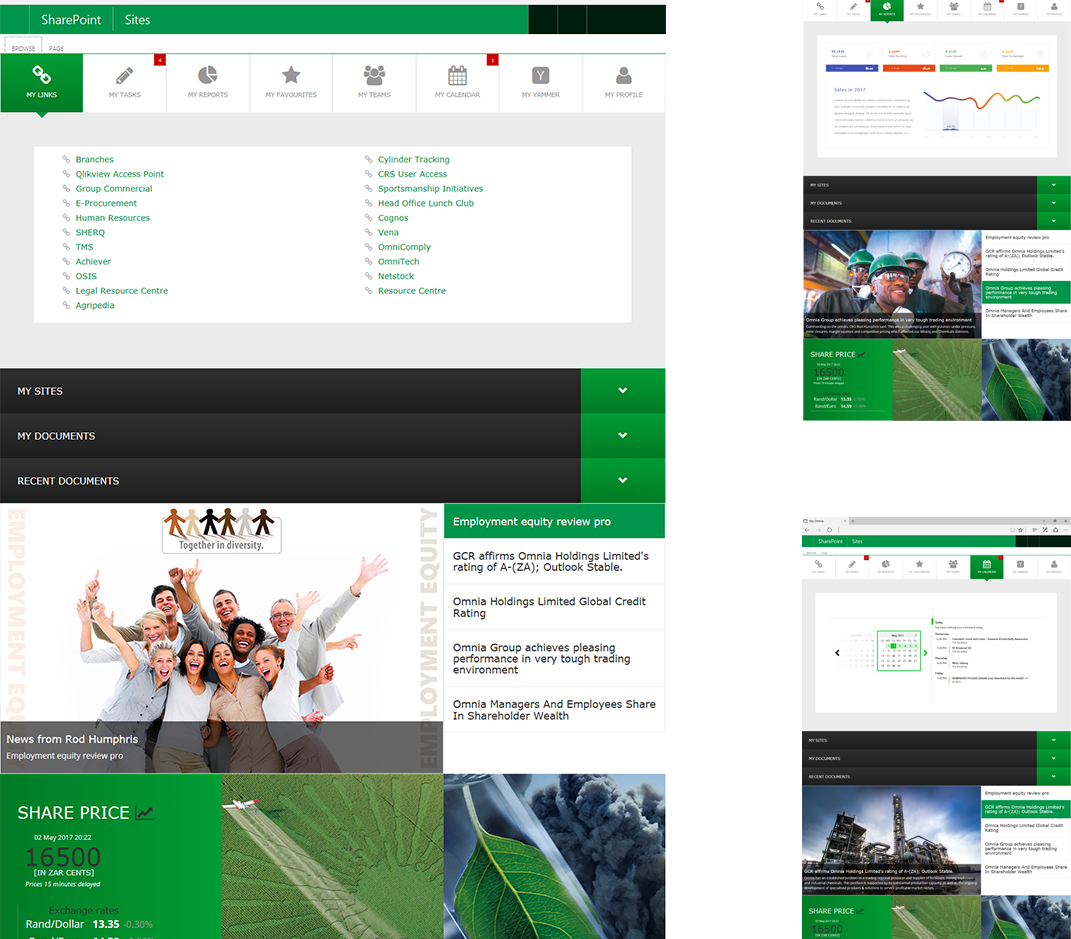Click the large My Yammer icon
Screen dimensions: 1071x939
pos(540,76)
